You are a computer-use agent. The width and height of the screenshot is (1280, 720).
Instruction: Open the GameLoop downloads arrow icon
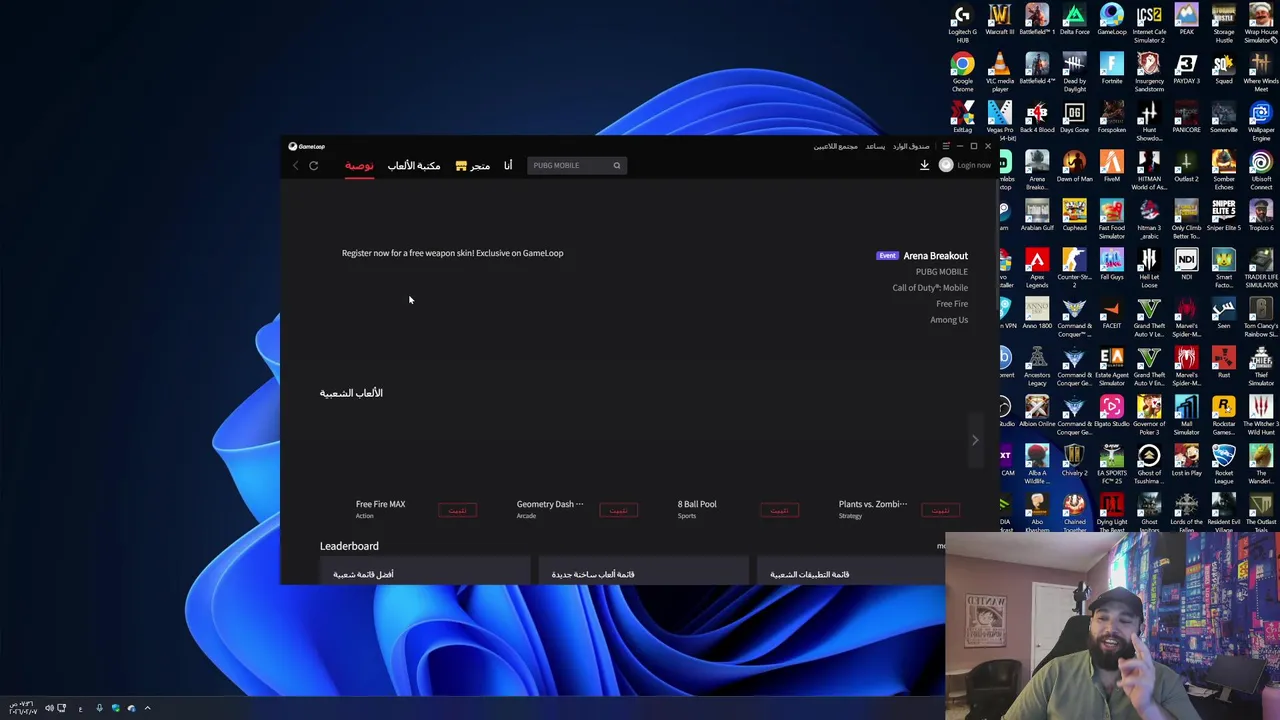click(924, 165)
